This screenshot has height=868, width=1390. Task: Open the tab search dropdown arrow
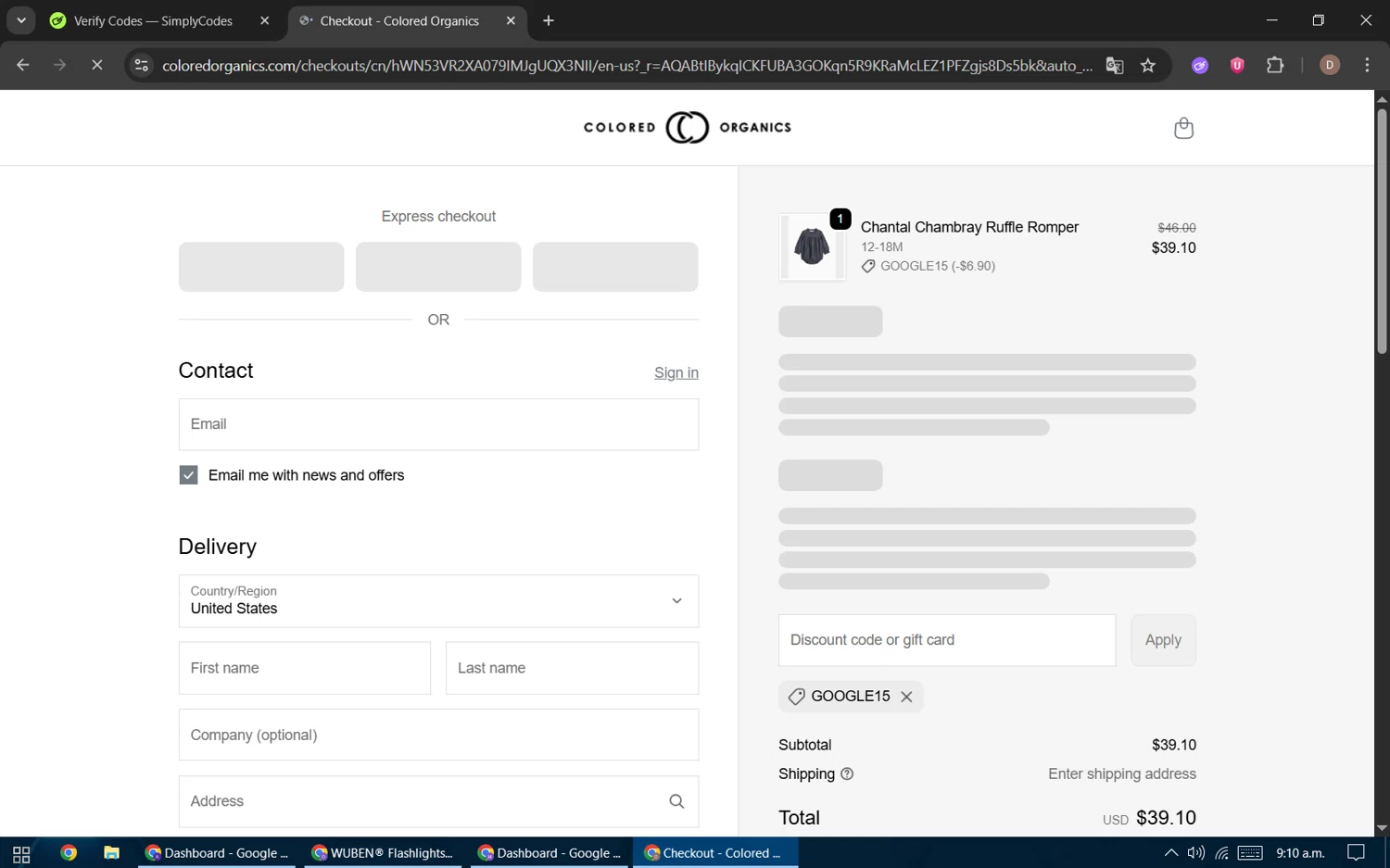[20, 20]
